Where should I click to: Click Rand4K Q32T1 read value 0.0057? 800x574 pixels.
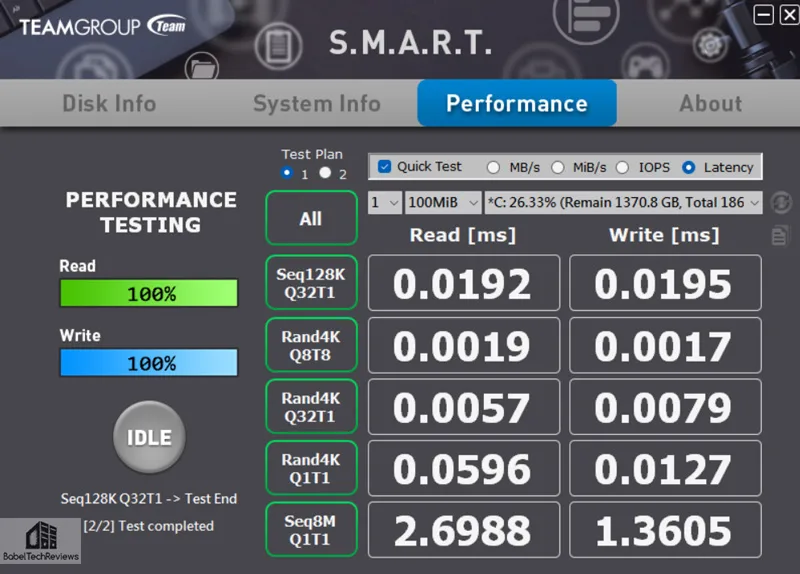(464, 407)
